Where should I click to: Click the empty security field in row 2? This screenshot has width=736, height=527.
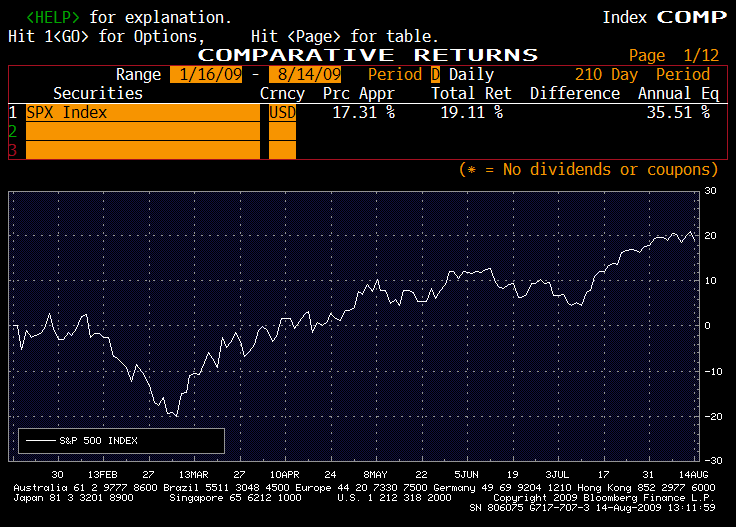click(x=143, y=131)
